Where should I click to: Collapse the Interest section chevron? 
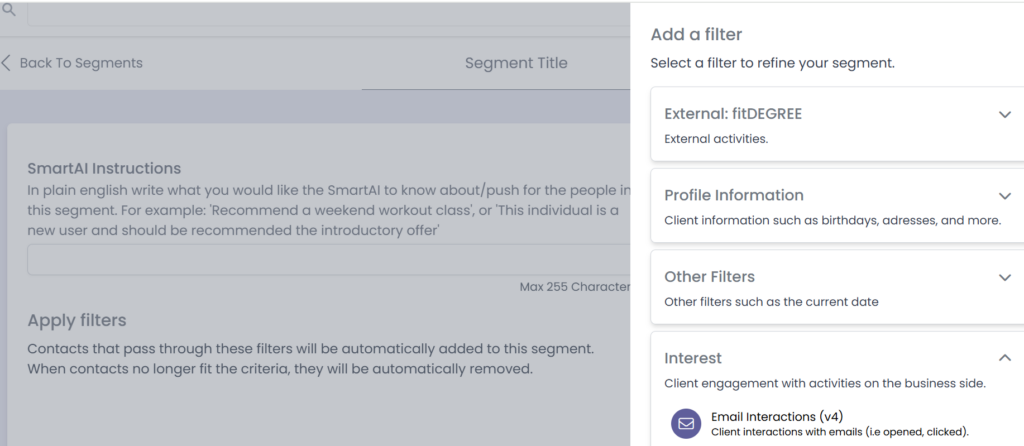click(1005, 358)
